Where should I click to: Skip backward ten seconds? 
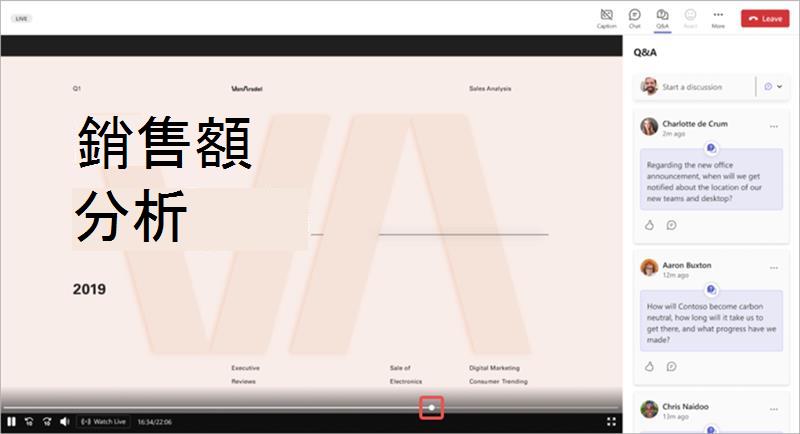coord(29,421)
